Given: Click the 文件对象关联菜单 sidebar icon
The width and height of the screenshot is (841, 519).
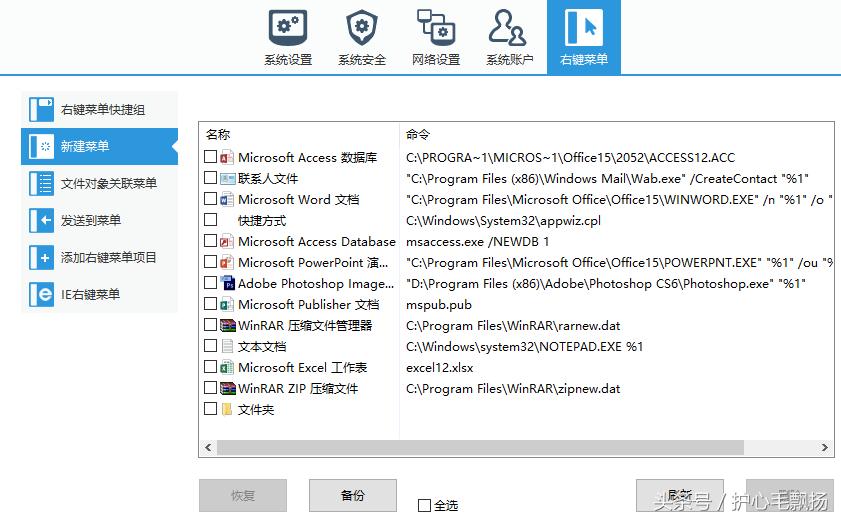Looking at the screenshot, I should (x=41, y=183).
